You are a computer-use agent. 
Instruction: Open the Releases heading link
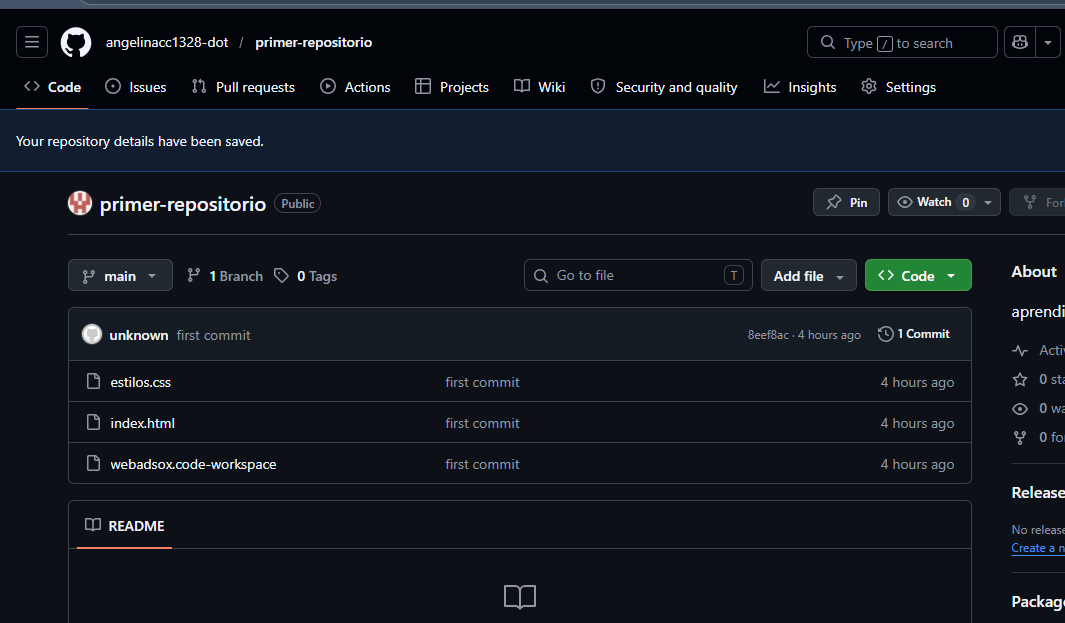tap(1038, 493)
